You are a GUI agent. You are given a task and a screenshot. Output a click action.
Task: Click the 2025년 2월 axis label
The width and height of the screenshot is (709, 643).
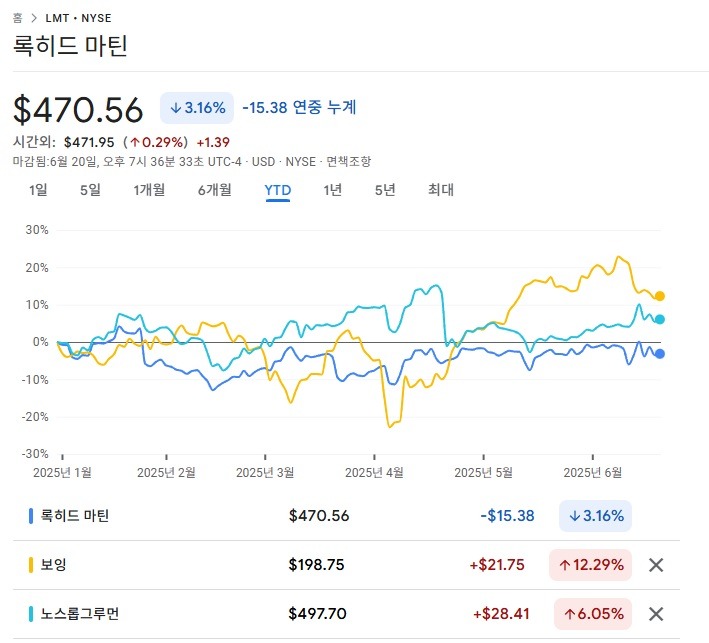click(x=166, y=473)
